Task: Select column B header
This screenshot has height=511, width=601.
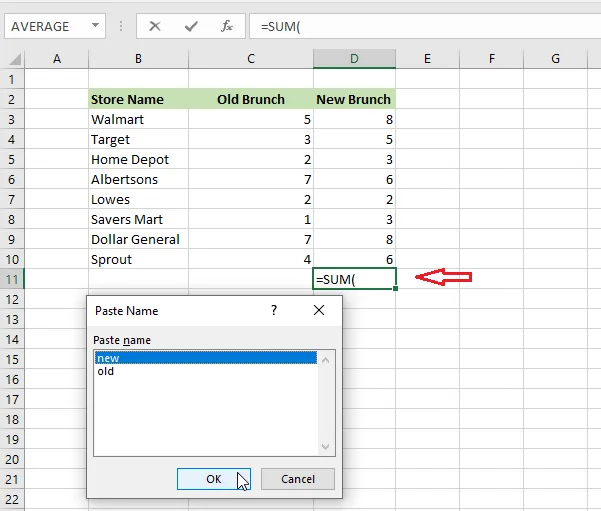Action: coord(138,59)
